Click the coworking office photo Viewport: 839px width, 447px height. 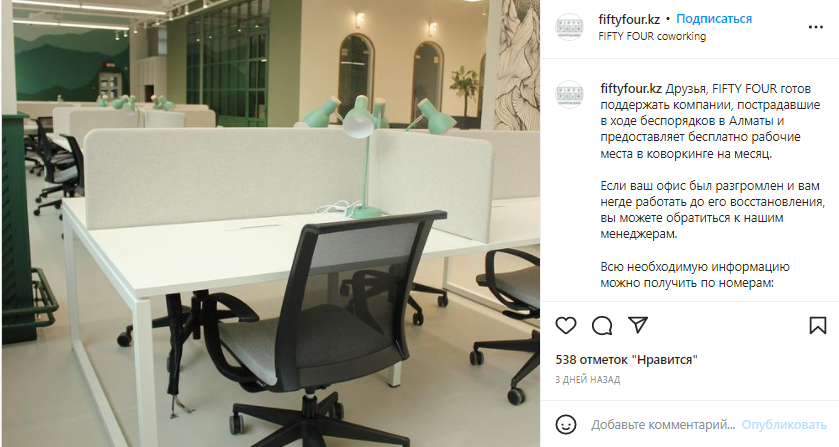tap(271, 224)
